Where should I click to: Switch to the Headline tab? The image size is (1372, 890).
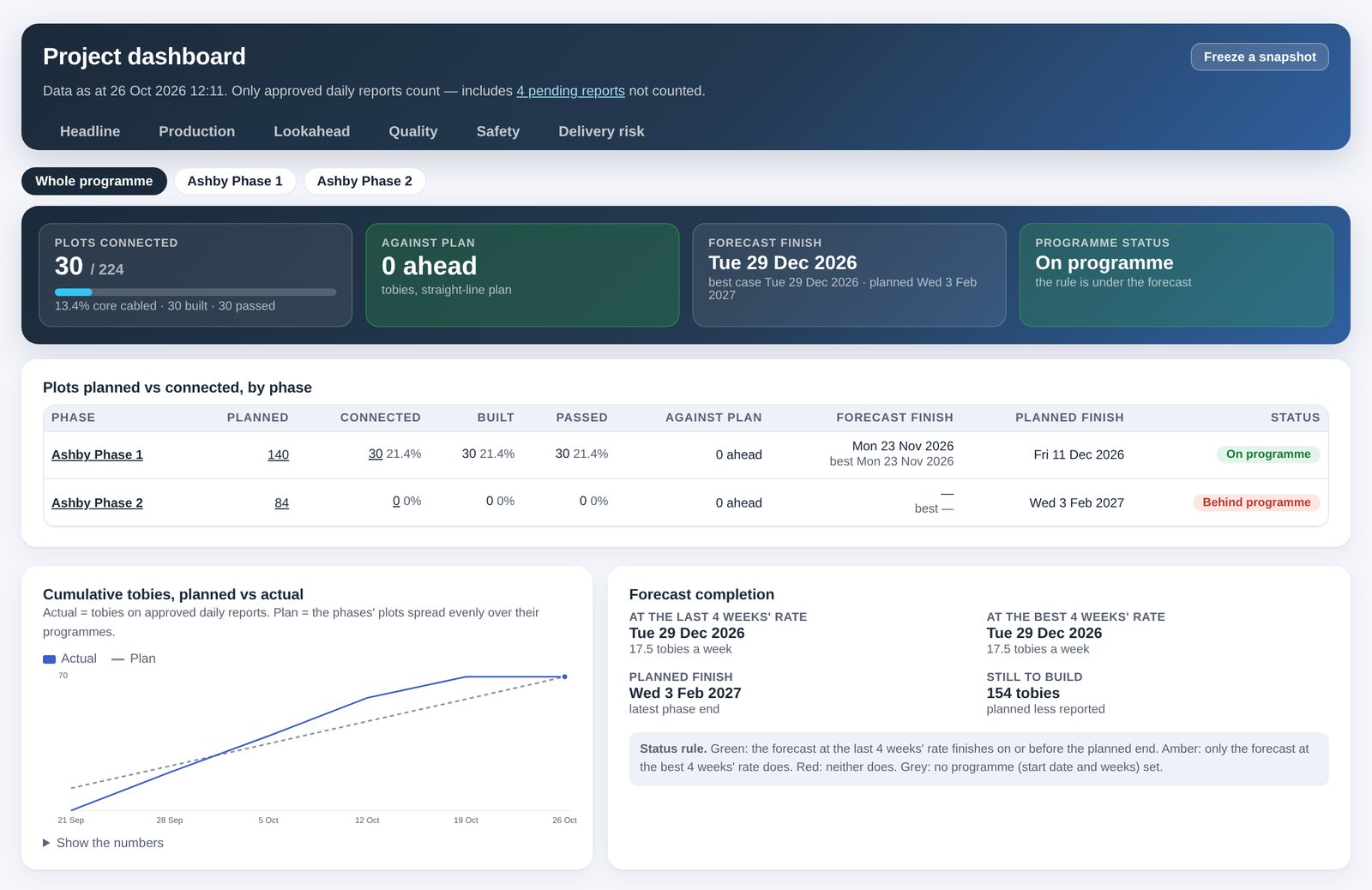pos(90,131)
